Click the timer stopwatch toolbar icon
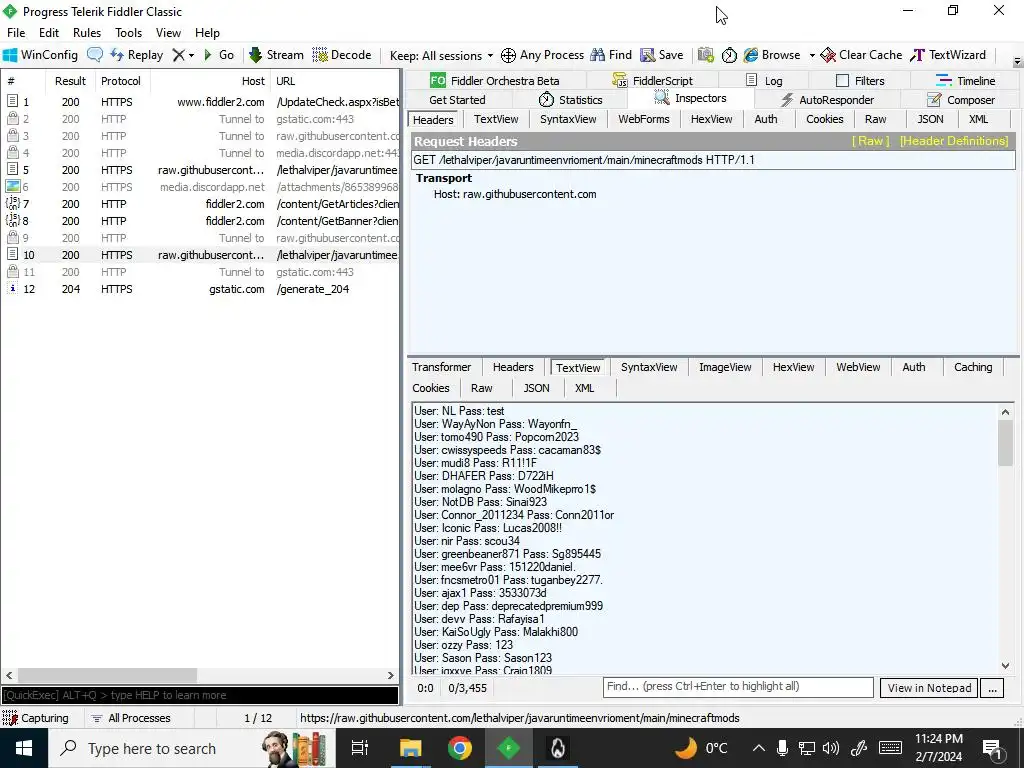The height and width of the screenshot is (768, 1024). click(729, 55)
